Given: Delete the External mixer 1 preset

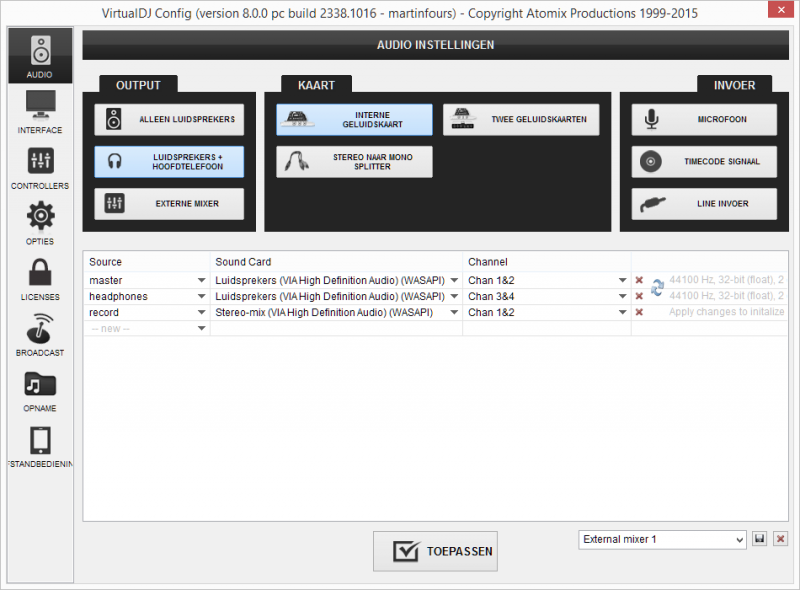Looking at the screenshot, I should pyautogui.click(x=780, y=538).
